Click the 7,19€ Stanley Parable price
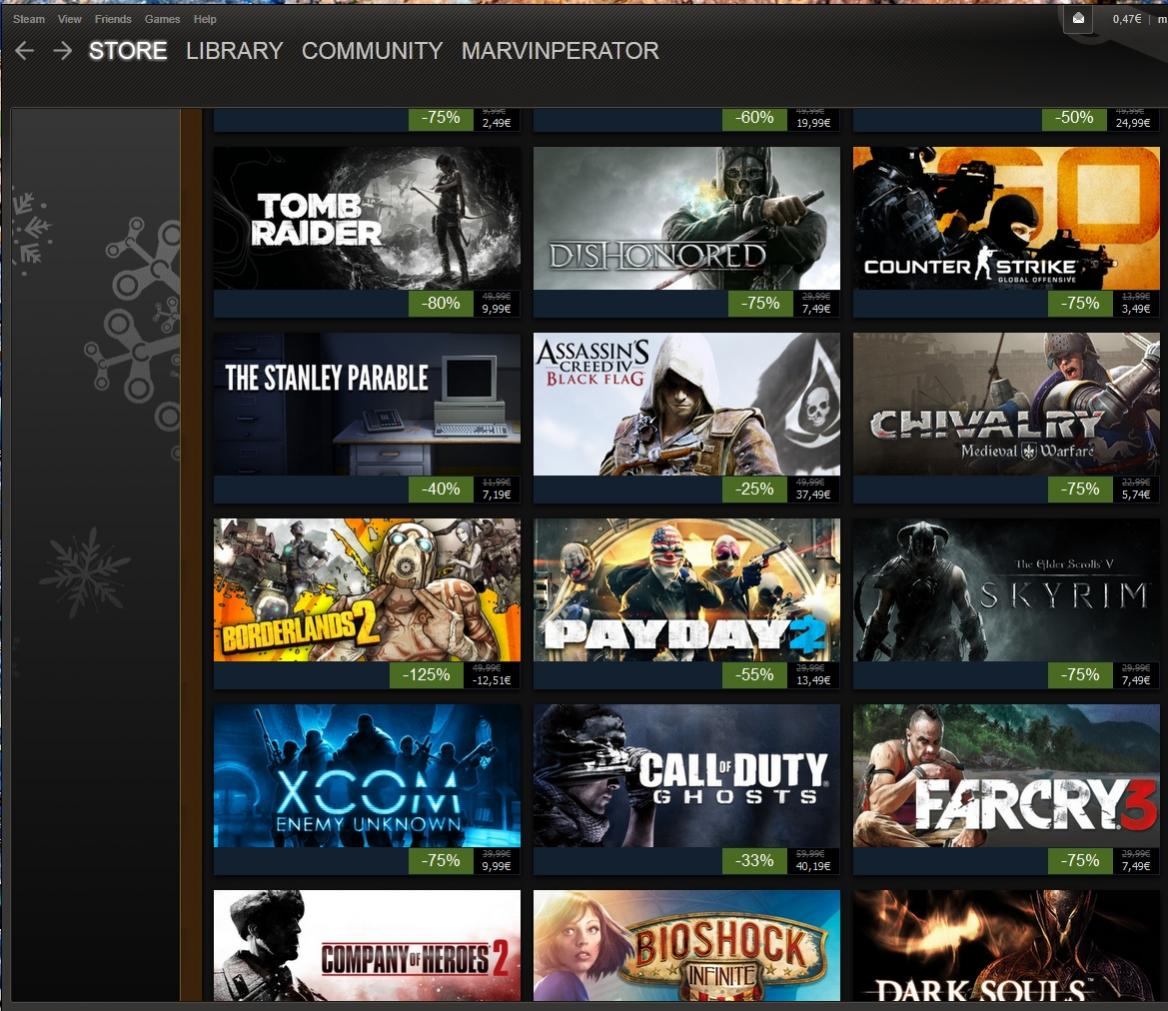This screenshot has width=1168, height=1011. [x=496, y=495]
